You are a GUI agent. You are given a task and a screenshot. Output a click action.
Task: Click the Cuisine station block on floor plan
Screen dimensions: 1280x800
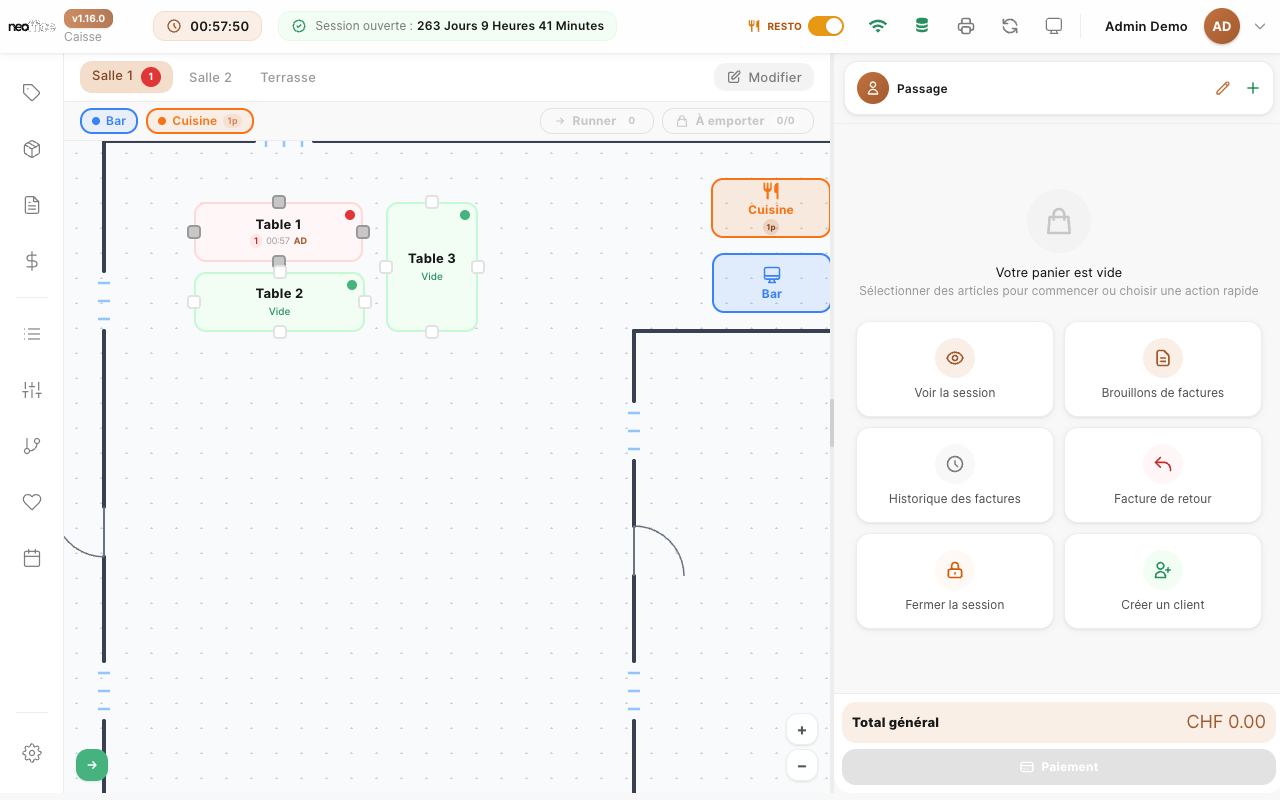(x=771, y=208)
